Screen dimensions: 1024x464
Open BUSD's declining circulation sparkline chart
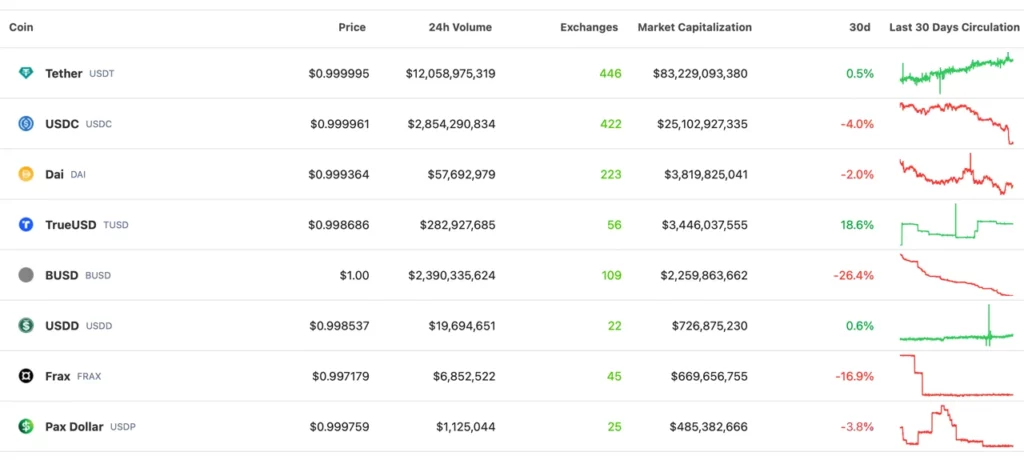coord(957,275)
